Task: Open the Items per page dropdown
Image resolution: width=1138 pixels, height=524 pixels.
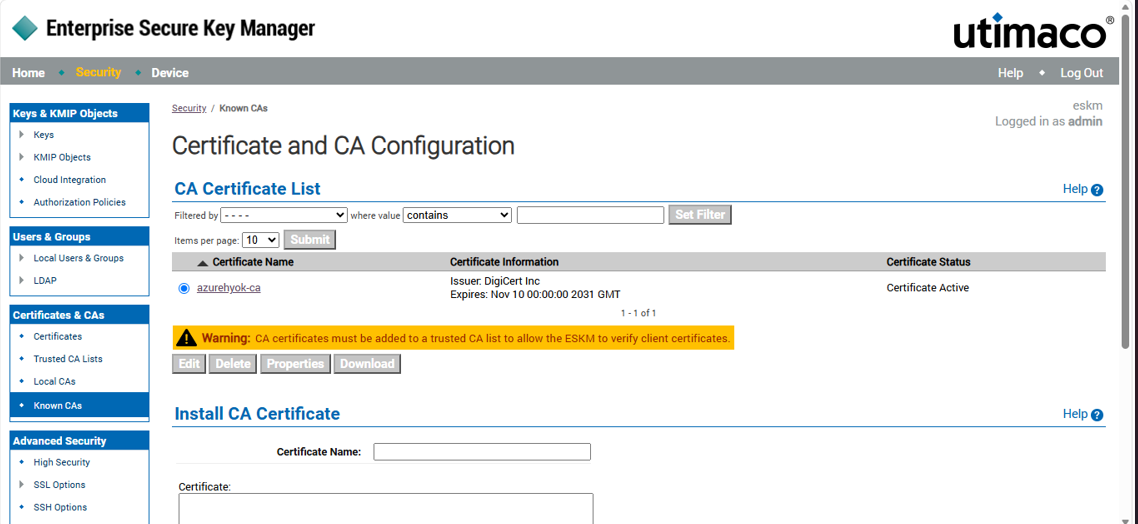Action: [x=261, y=240]
